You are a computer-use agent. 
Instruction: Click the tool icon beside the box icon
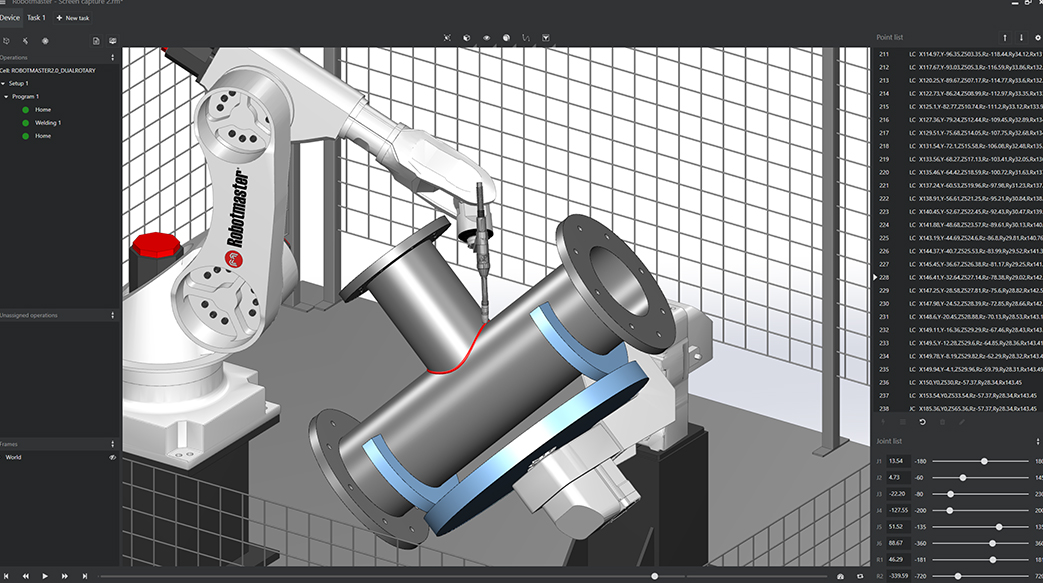[25, 41]
